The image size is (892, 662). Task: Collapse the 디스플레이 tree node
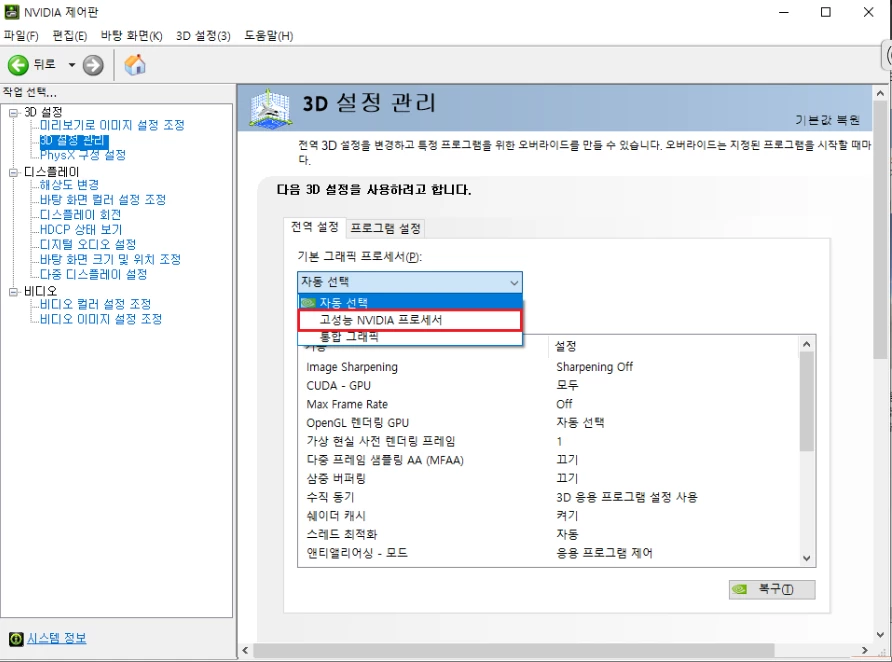(x=13, y=172)
